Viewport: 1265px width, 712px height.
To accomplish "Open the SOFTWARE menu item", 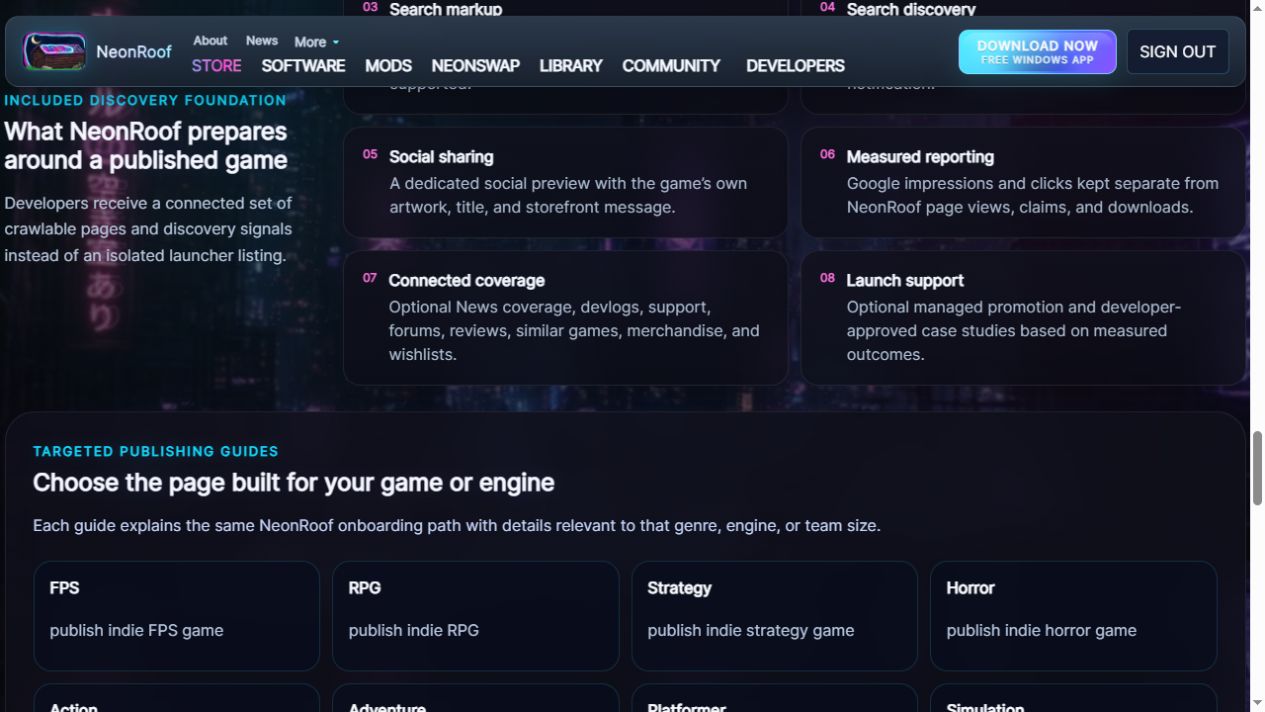I will 303,66.
